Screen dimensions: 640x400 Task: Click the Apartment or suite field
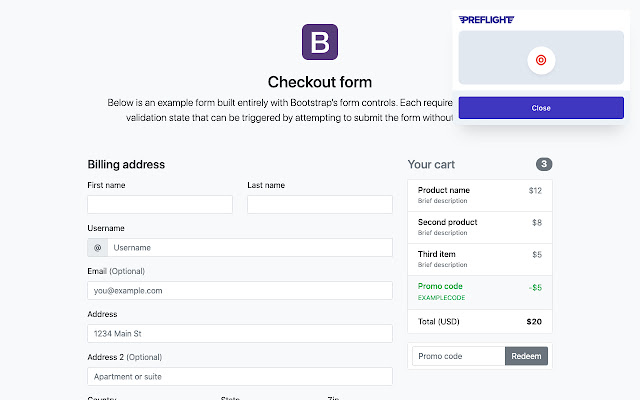(240, 377)
